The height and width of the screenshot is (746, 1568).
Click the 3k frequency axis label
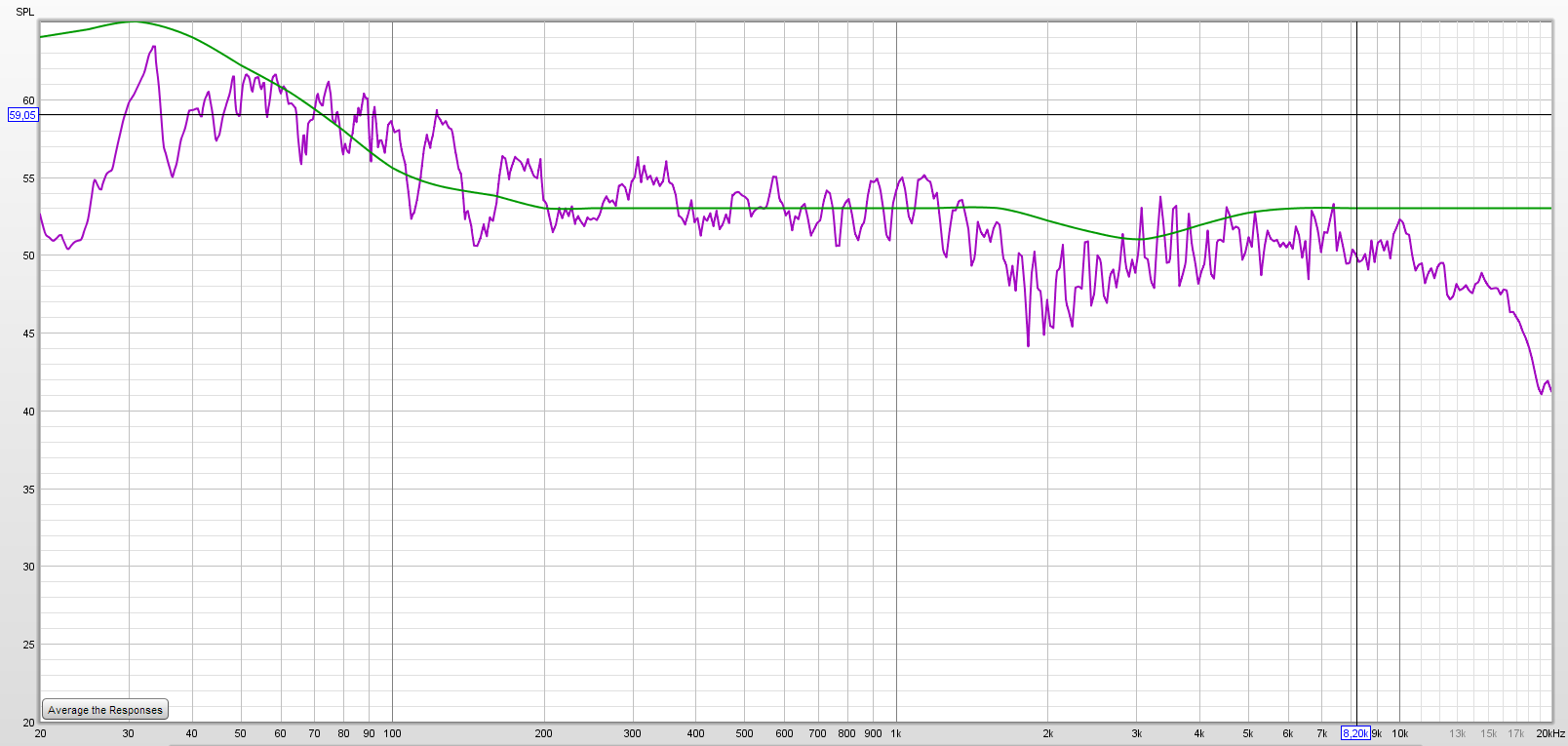1136,733
